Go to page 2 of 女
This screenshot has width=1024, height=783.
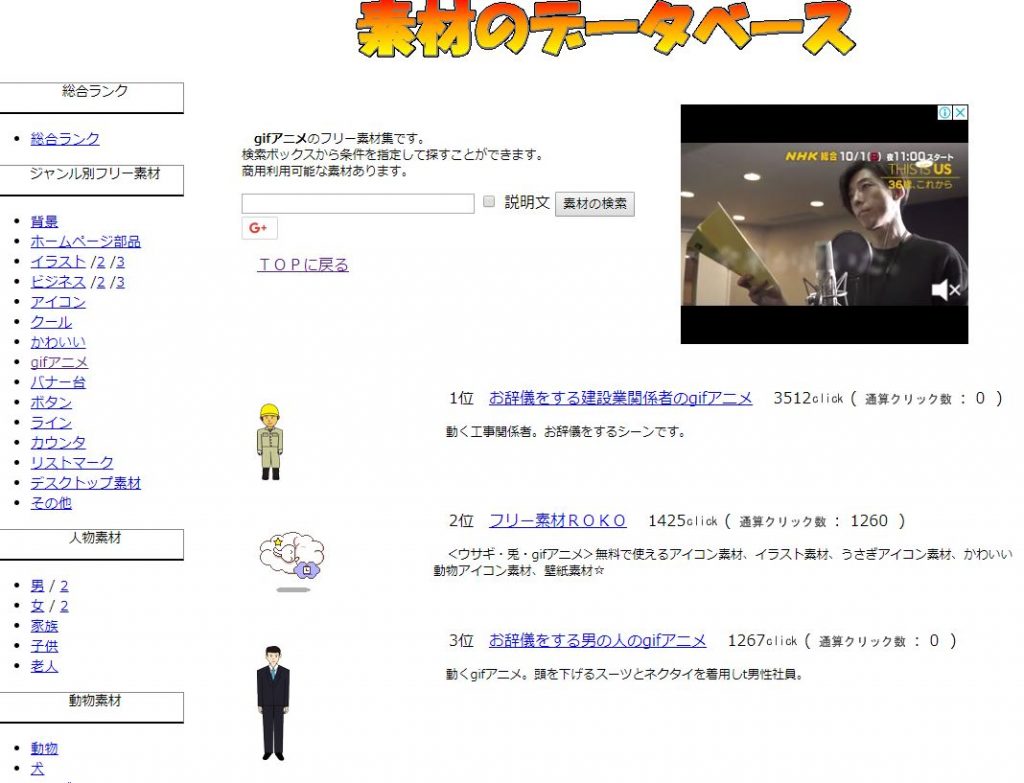(64, 607)
